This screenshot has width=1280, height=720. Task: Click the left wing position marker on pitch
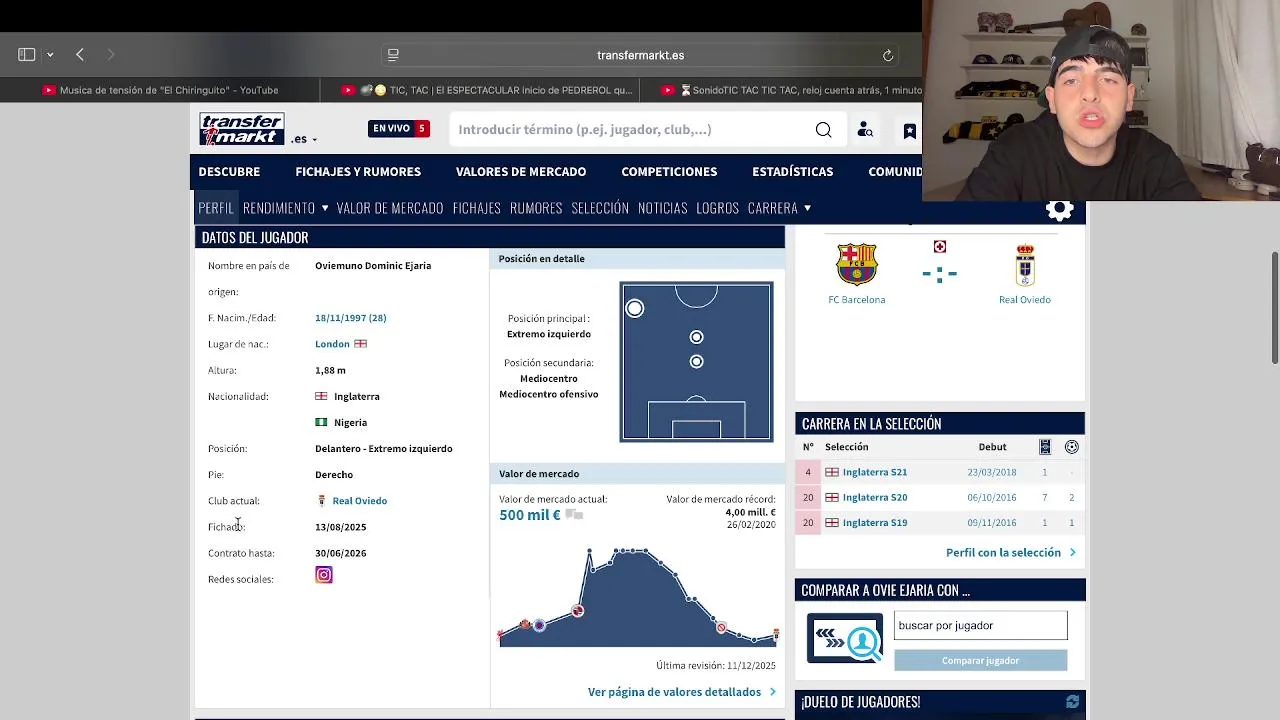coord(634,309)
